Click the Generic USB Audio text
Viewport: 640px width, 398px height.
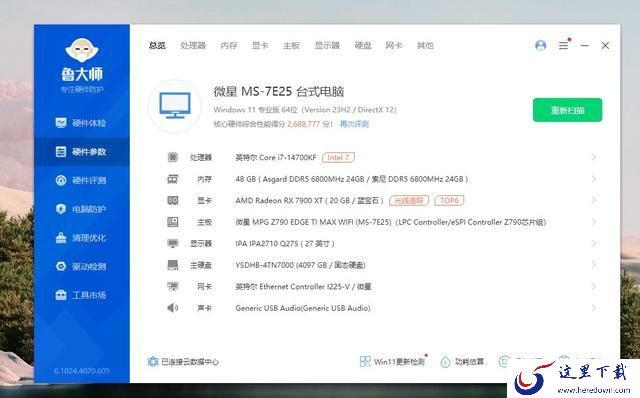(x=303, y=308)
